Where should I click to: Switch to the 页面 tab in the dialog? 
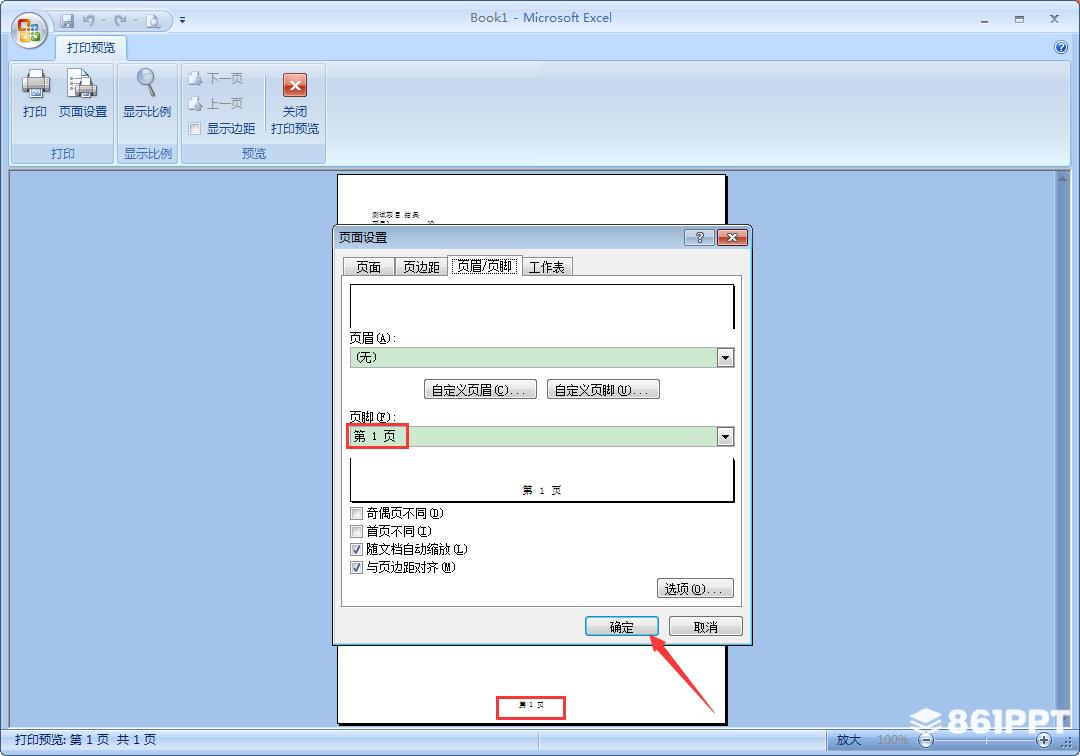[x=368, y=267]
